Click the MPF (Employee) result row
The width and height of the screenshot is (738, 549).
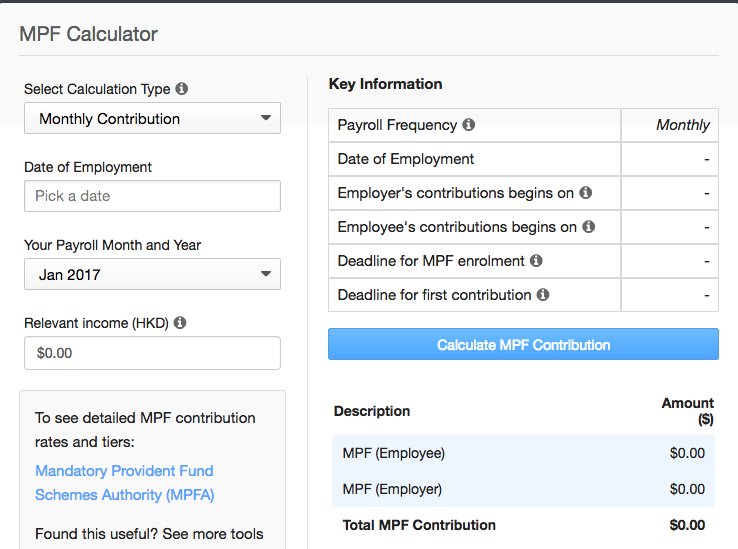click(x=523, y=453)
